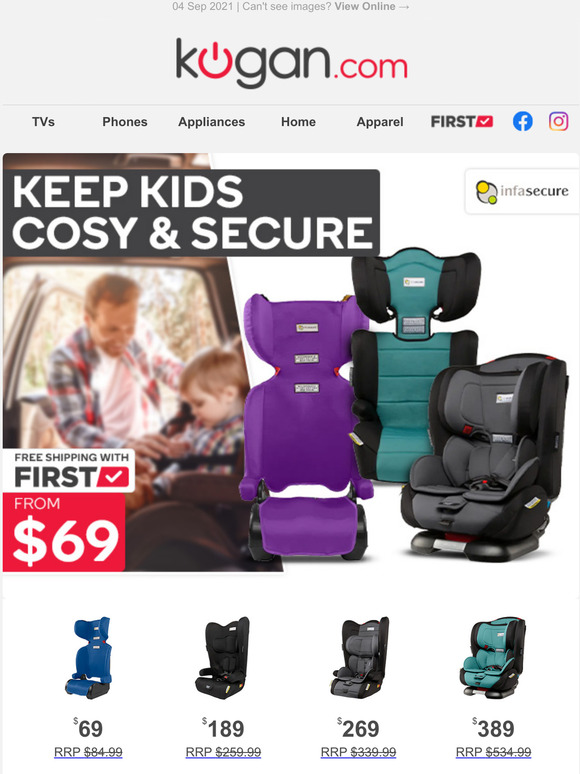Open the Instagram icon link
This screenshot has height=774, width=580.
click(558, 121)
